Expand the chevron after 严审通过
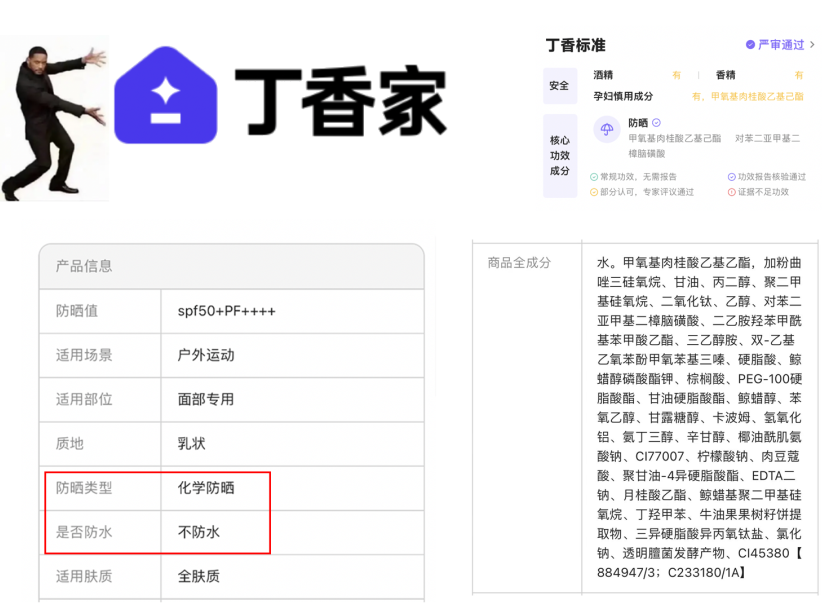Viewport: 826px width, 609px height. pos(812,45)
